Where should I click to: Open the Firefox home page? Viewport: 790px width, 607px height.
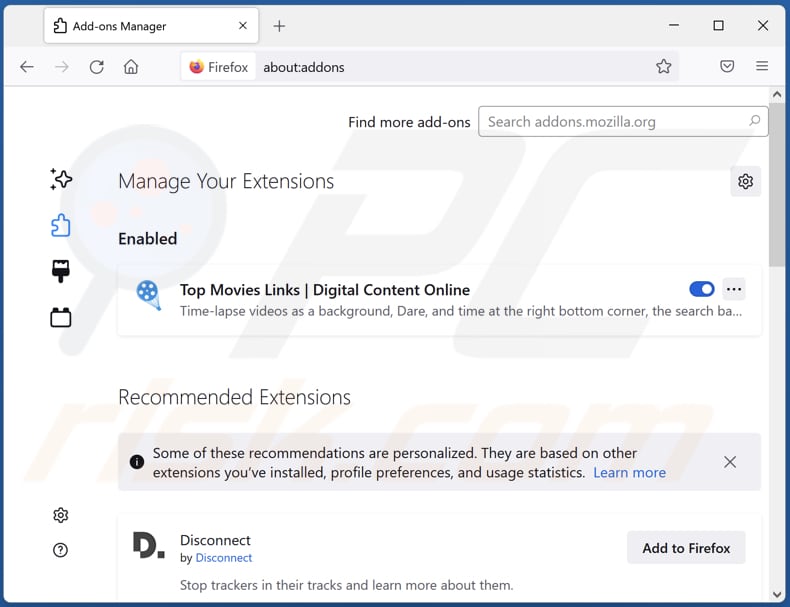click(x=131, y=66)
